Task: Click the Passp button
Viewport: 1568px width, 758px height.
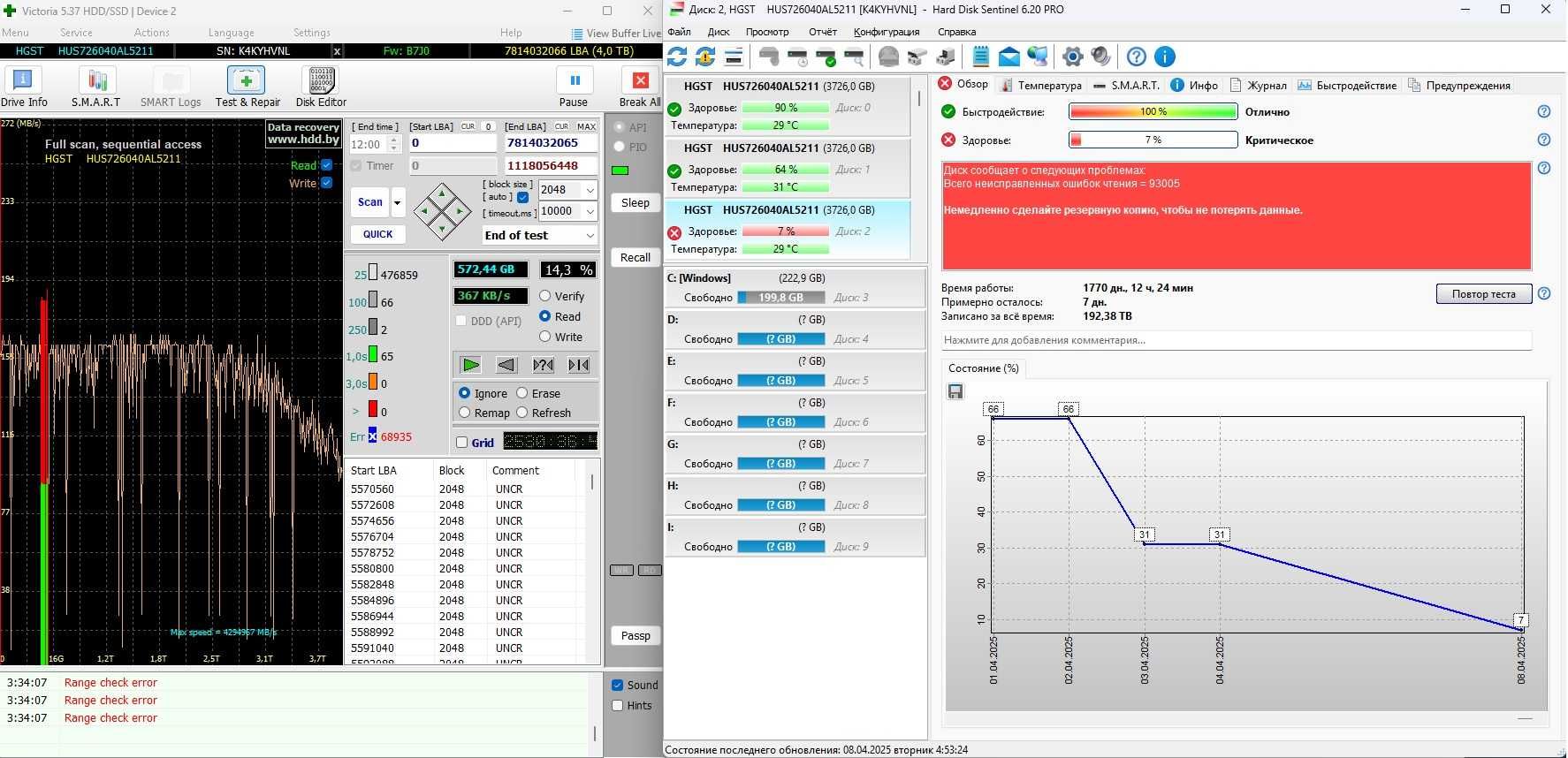Action: coord(635,635)
